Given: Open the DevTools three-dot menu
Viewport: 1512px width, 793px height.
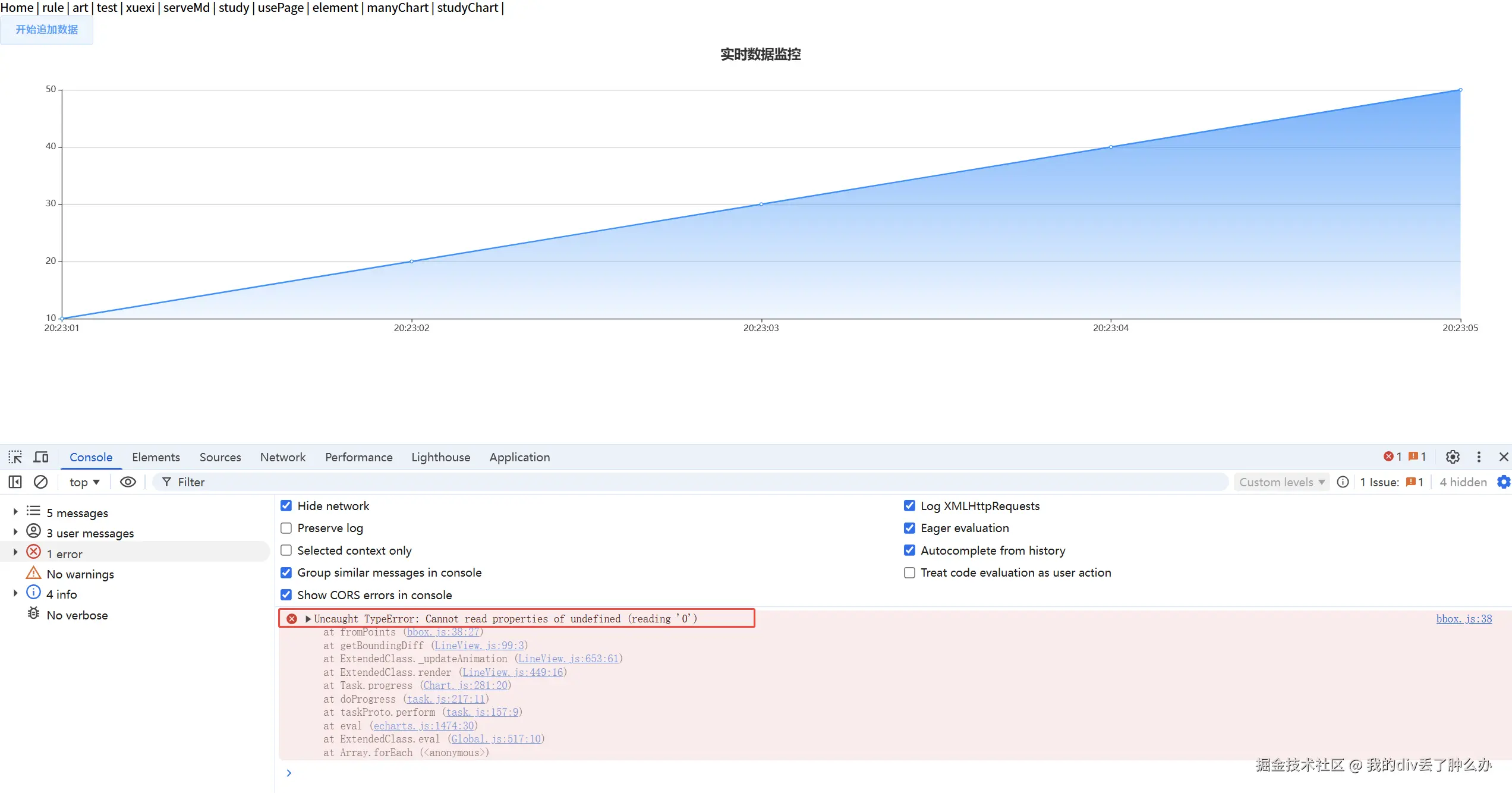Looking at the screenshot, I should click(1479, 457).
